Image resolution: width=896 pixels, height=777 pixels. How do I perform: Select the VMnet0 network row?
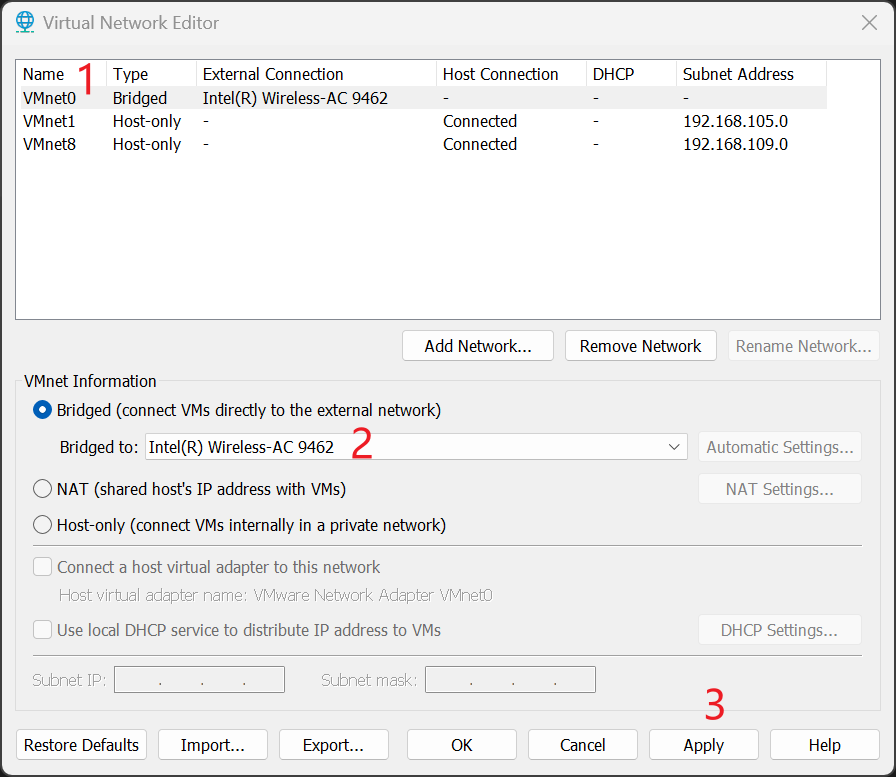click(421, 98)
